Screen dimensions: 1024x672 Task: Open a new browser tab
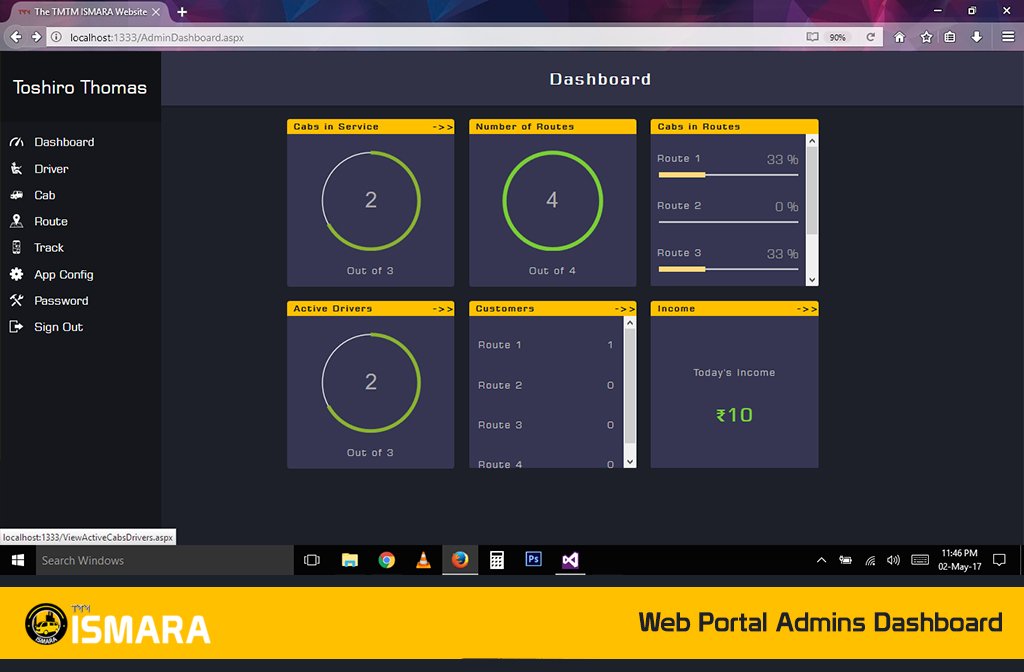point(182,12)
